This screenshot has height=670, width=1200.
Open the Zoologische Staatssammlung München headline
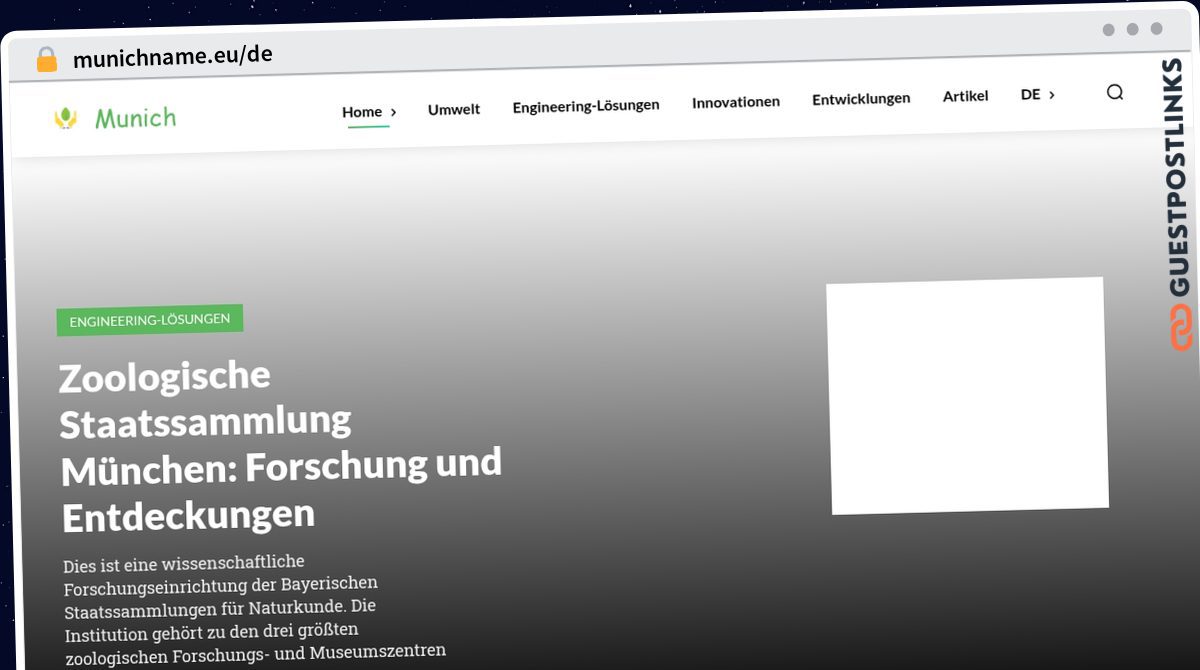[x=279, y=445]
